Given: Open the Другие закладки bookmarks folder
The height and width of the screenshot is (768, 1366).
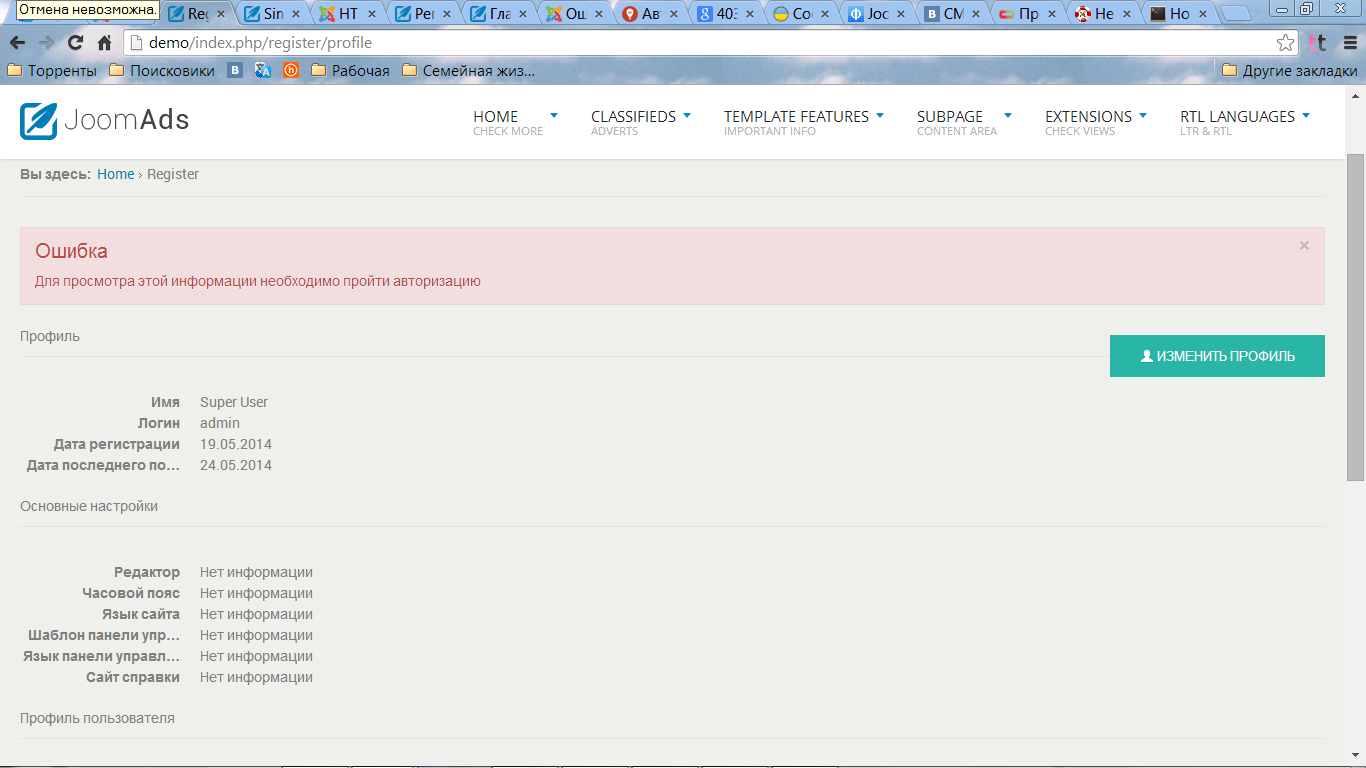Looking at the screenshot, I should pyautogui.click(x=1289, y=71).
